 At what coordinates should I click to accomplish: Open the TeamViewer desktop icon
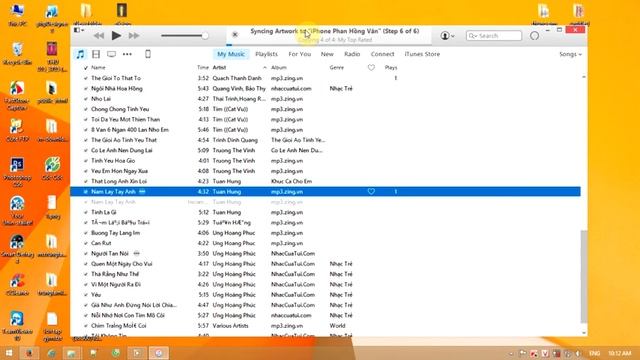(x=17, y=326)
